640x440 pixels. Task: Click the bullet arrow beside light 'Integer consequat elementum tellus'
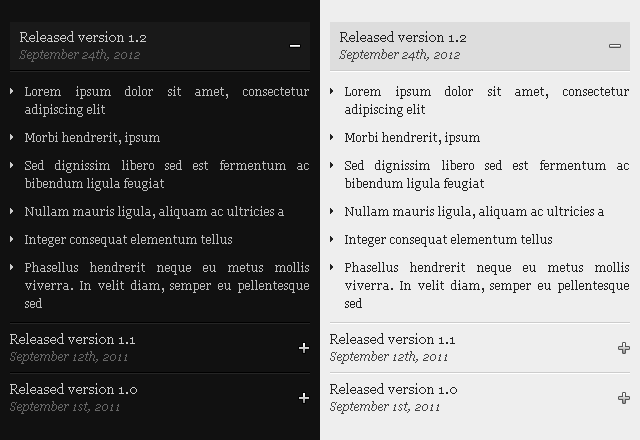331,239
